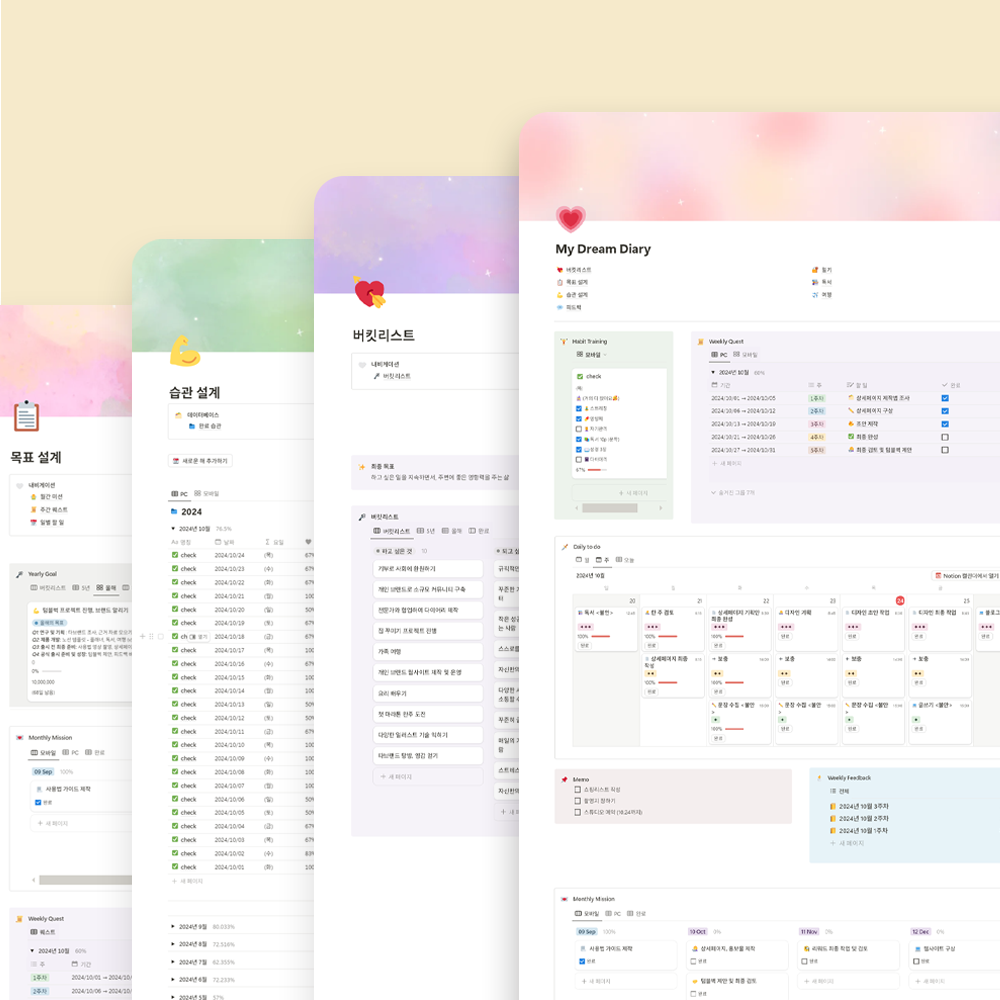
Task: Click the 67% progress bar on the Habit Training card
Action: click(x=598, y=470)
